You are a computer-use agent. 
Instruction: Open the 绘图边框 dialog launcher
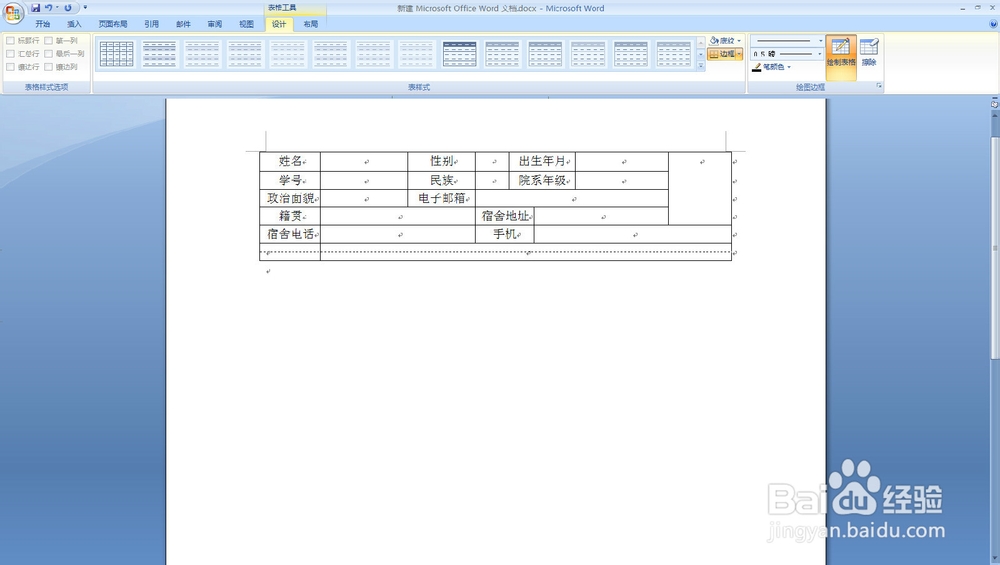point(879,85)
